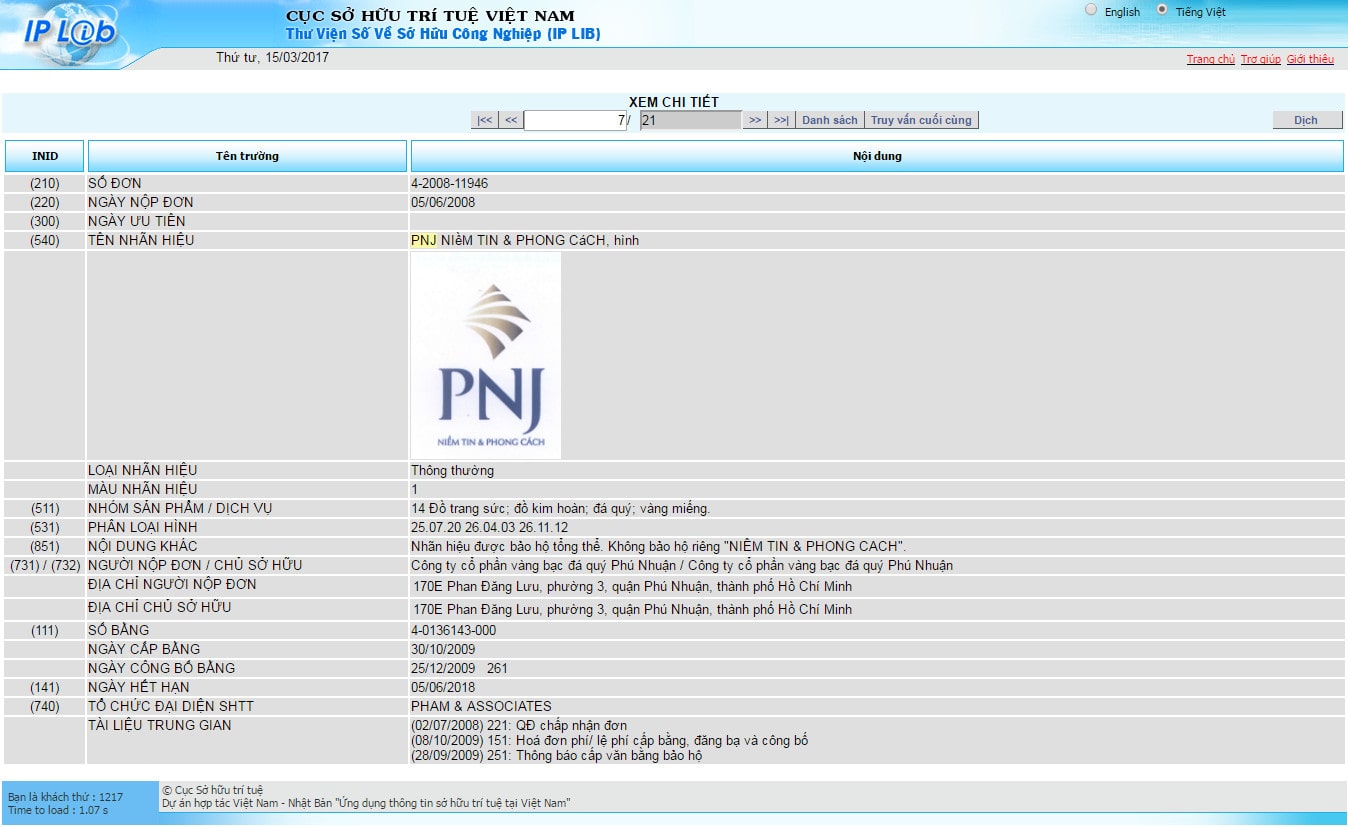Click certificate number 4-0136143-000
The width and height of the screenshot is (1348, 827).
(x=453, y=630)
